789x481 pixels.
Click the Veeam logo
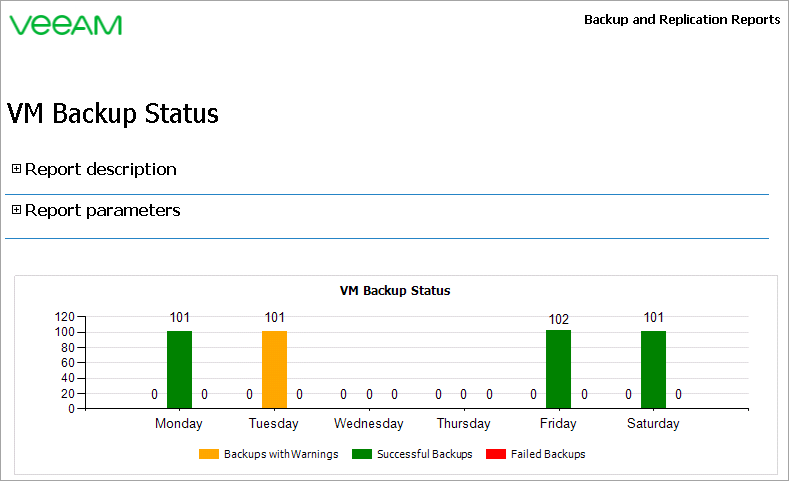[65, 25]
